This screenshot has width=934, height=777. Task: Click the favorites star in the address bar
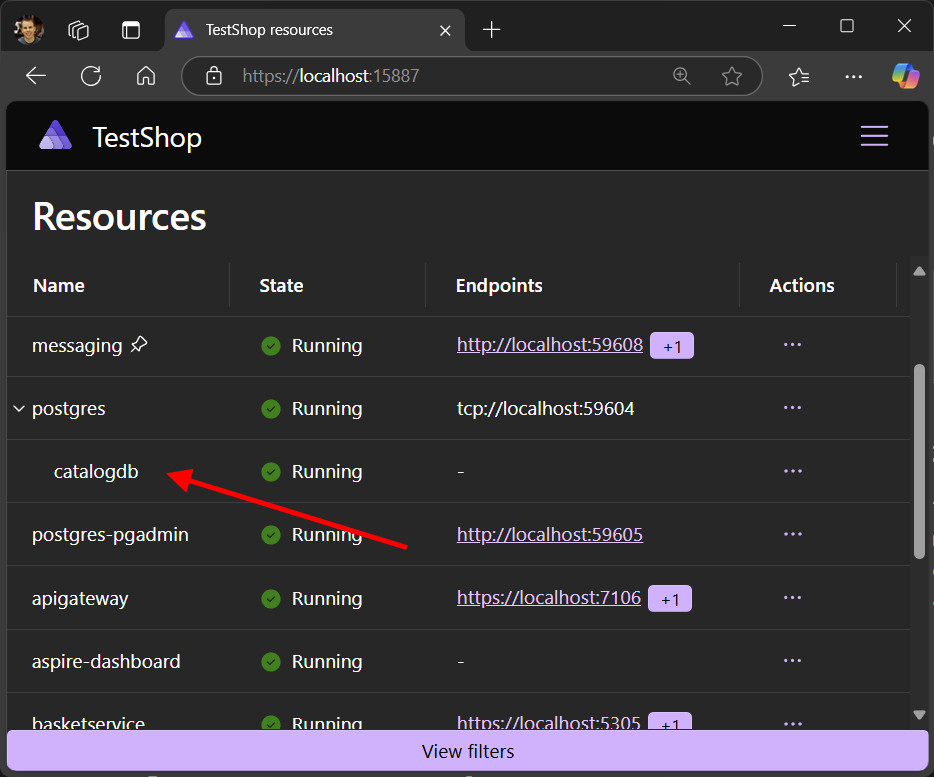click(732, 75)
